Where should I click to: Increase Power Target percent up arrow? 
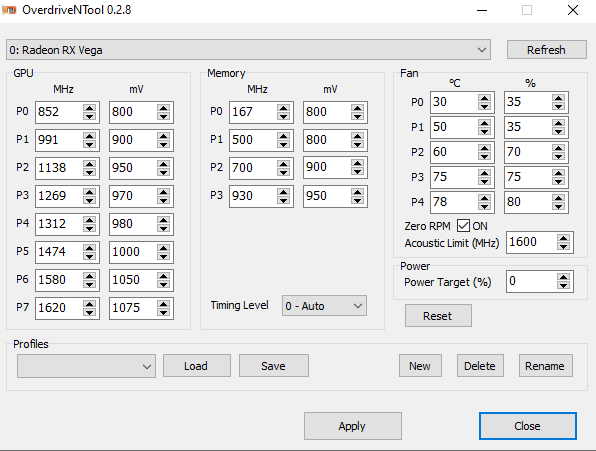tap(563, 277)
